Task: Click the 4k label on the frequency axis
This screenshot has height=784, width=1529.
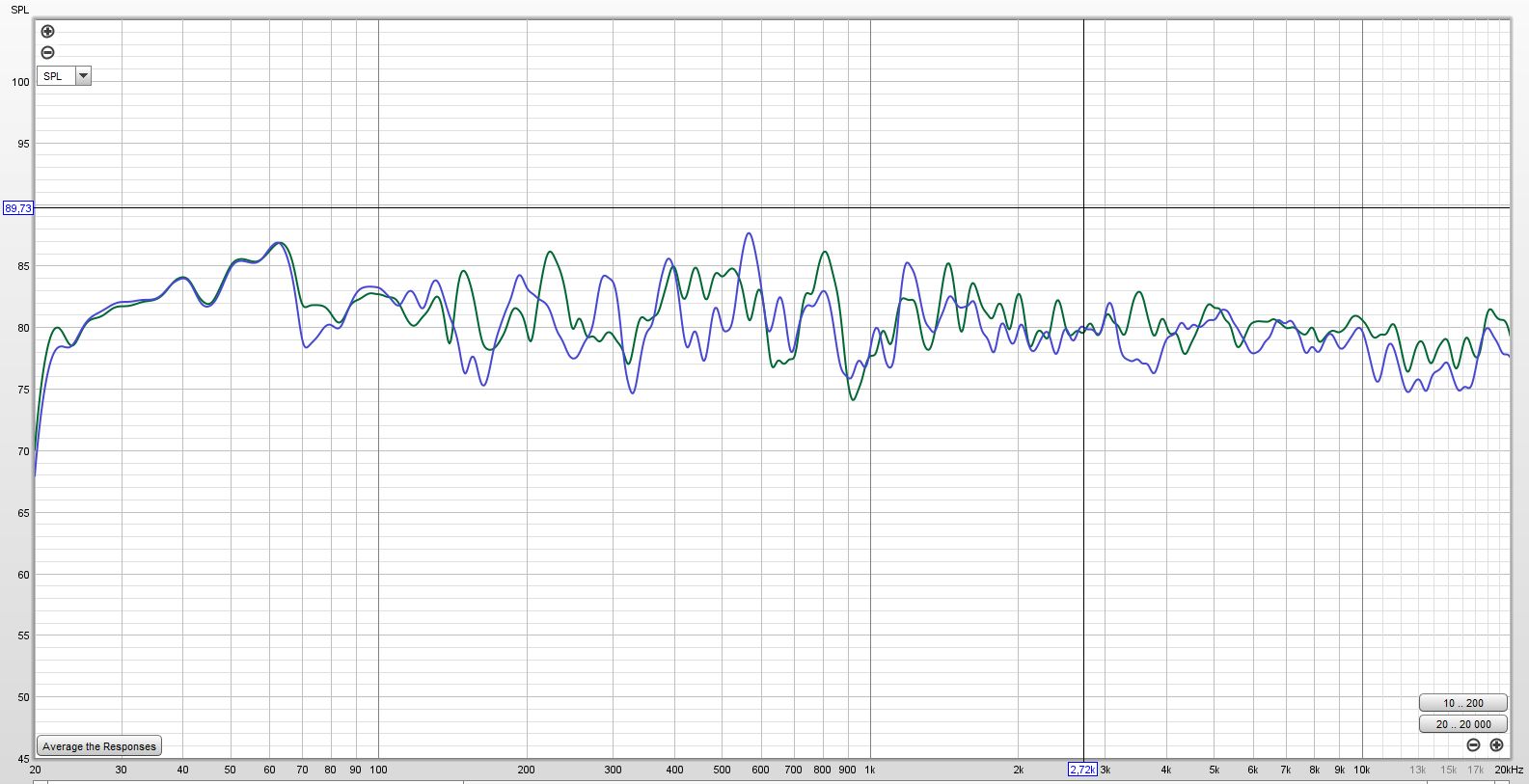Action: pyautogui.click(x=1166, y=770)
